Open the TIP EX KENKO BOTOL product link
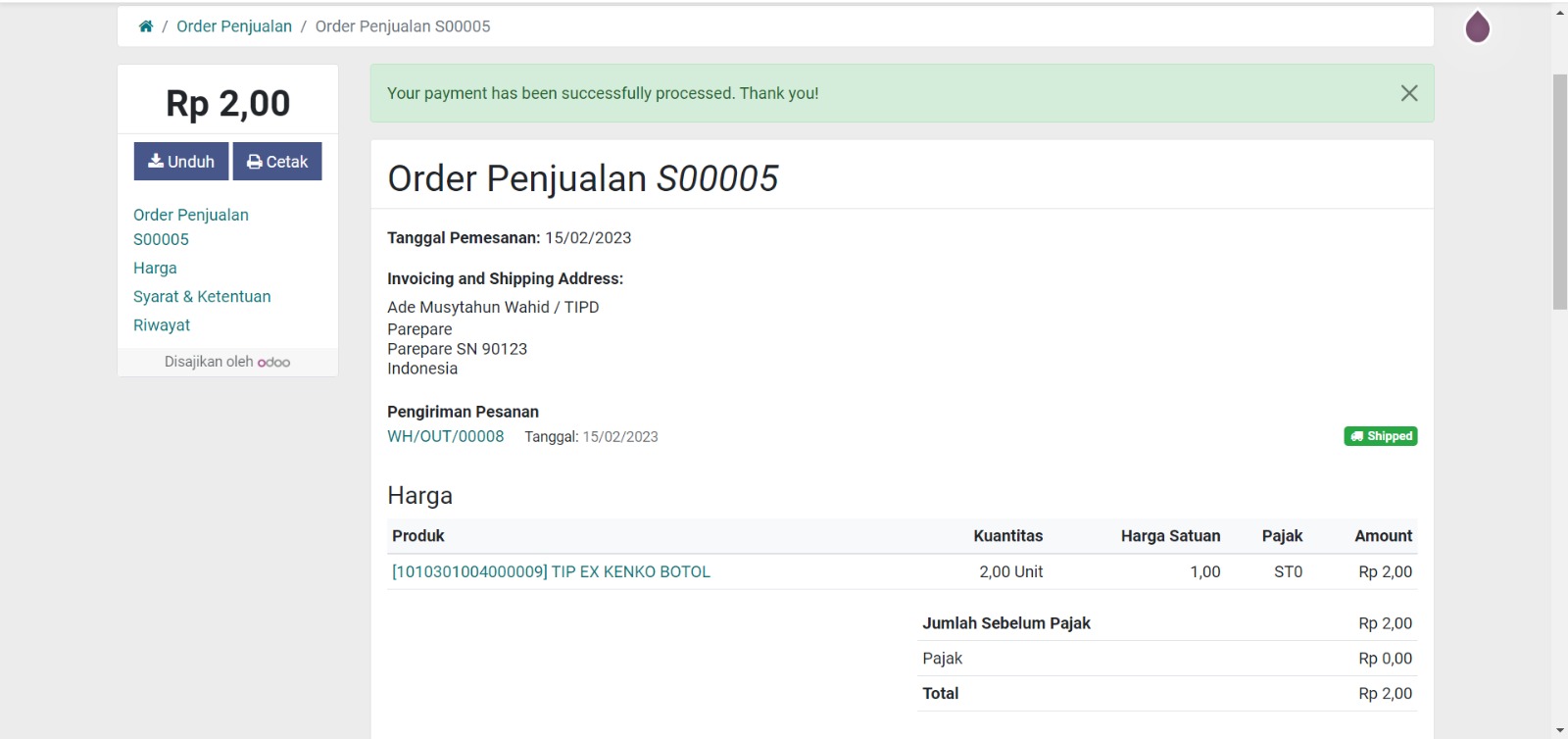 (x=551, y=571)
